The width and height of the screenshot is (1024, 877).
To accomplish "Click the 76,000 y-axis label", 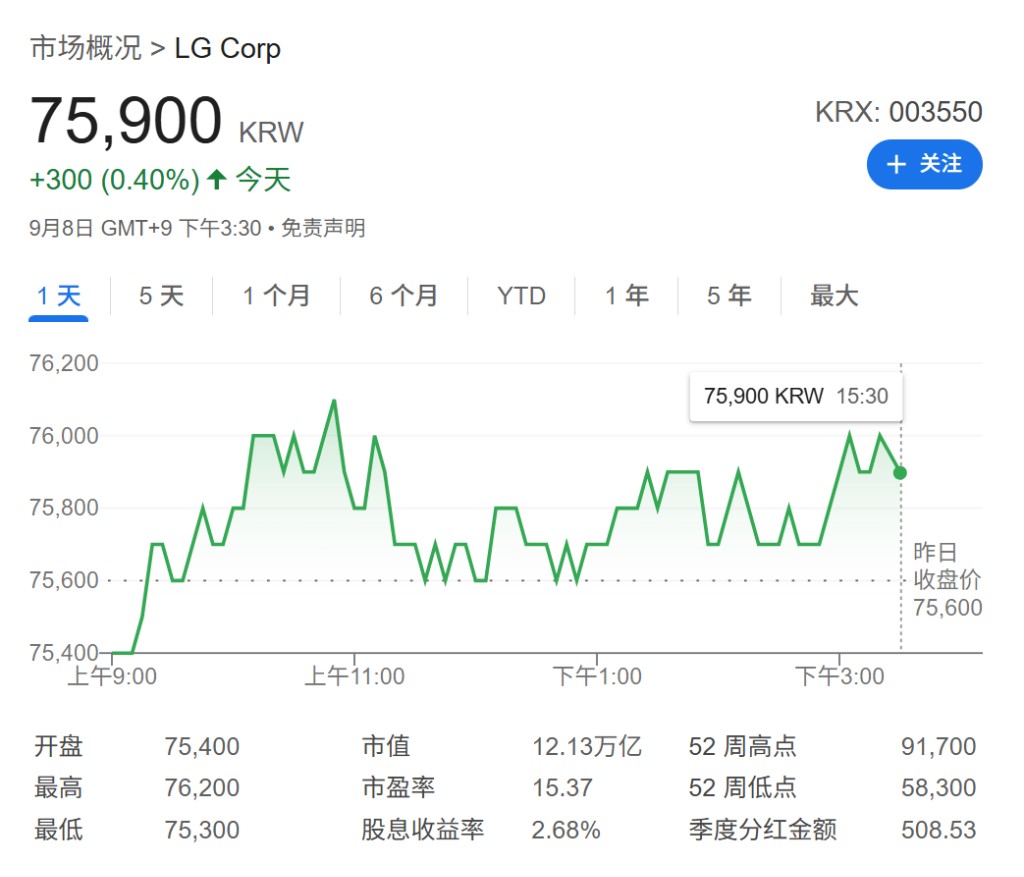I will (x=64, y=436).
